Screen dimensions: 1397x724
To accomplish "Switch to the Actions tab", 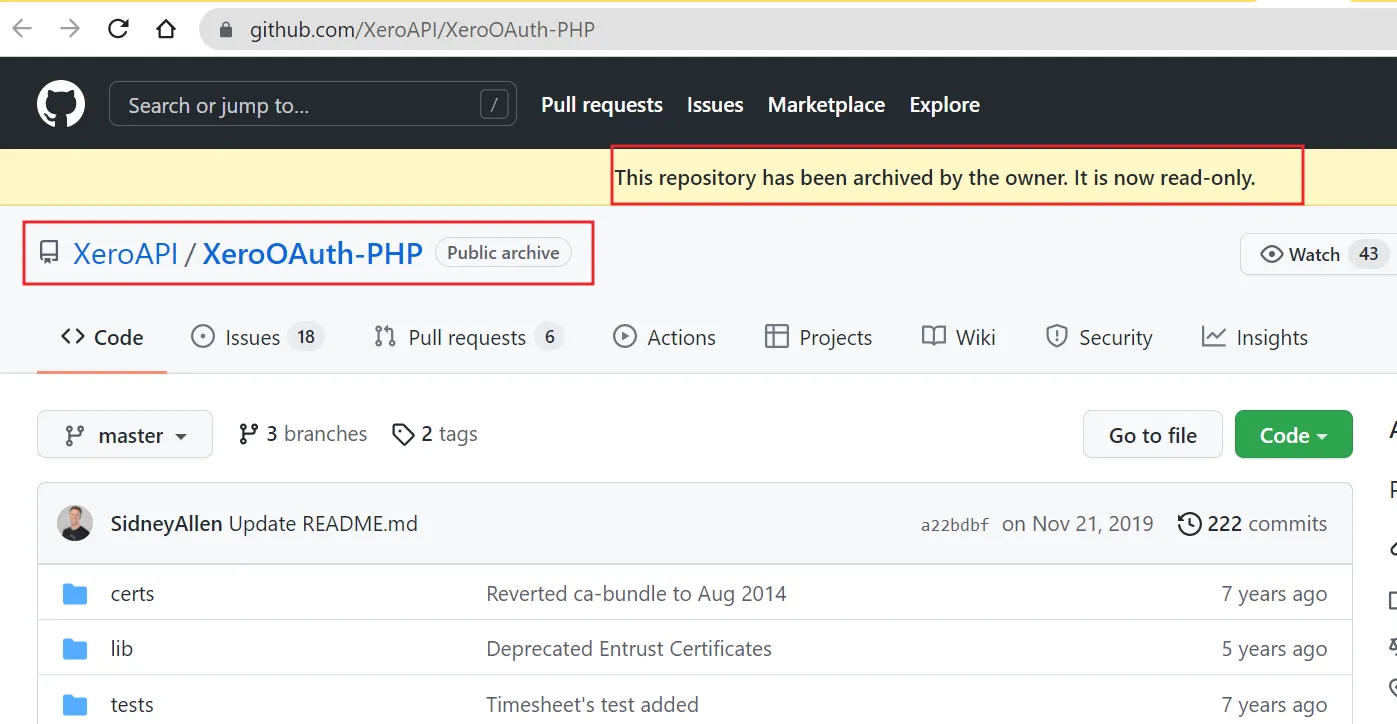I will point(664,338).
